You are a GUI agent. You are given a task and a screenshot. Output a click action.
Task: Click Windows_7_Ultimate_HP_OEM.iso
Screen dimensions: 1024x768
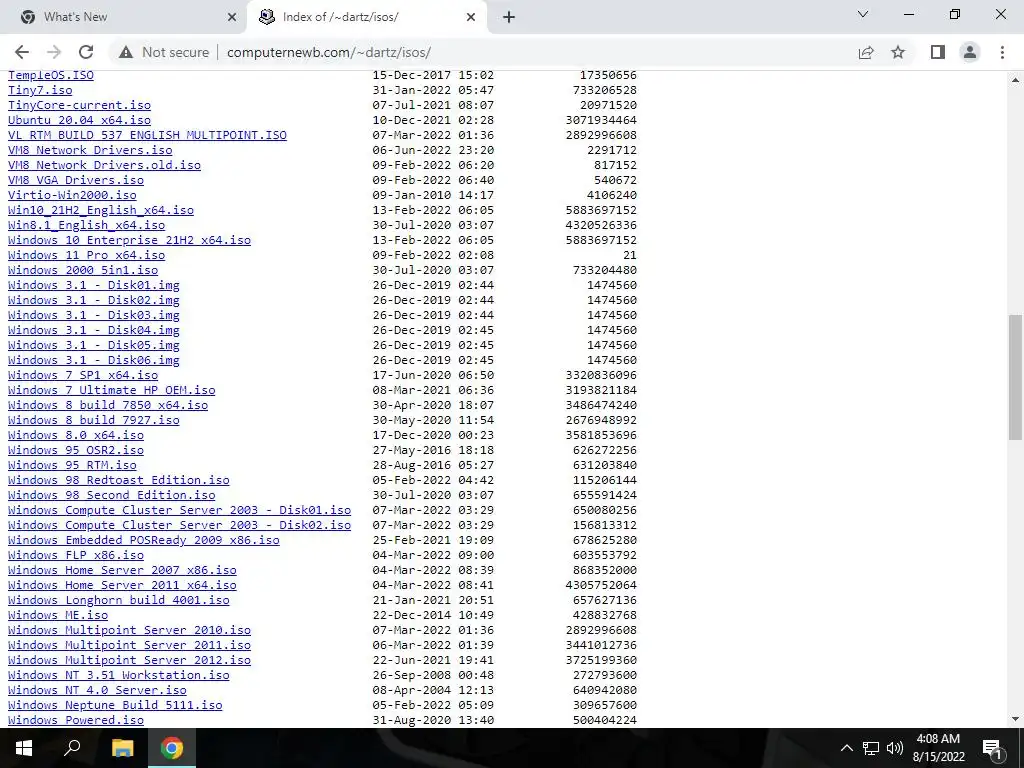[x=112, y=391]
